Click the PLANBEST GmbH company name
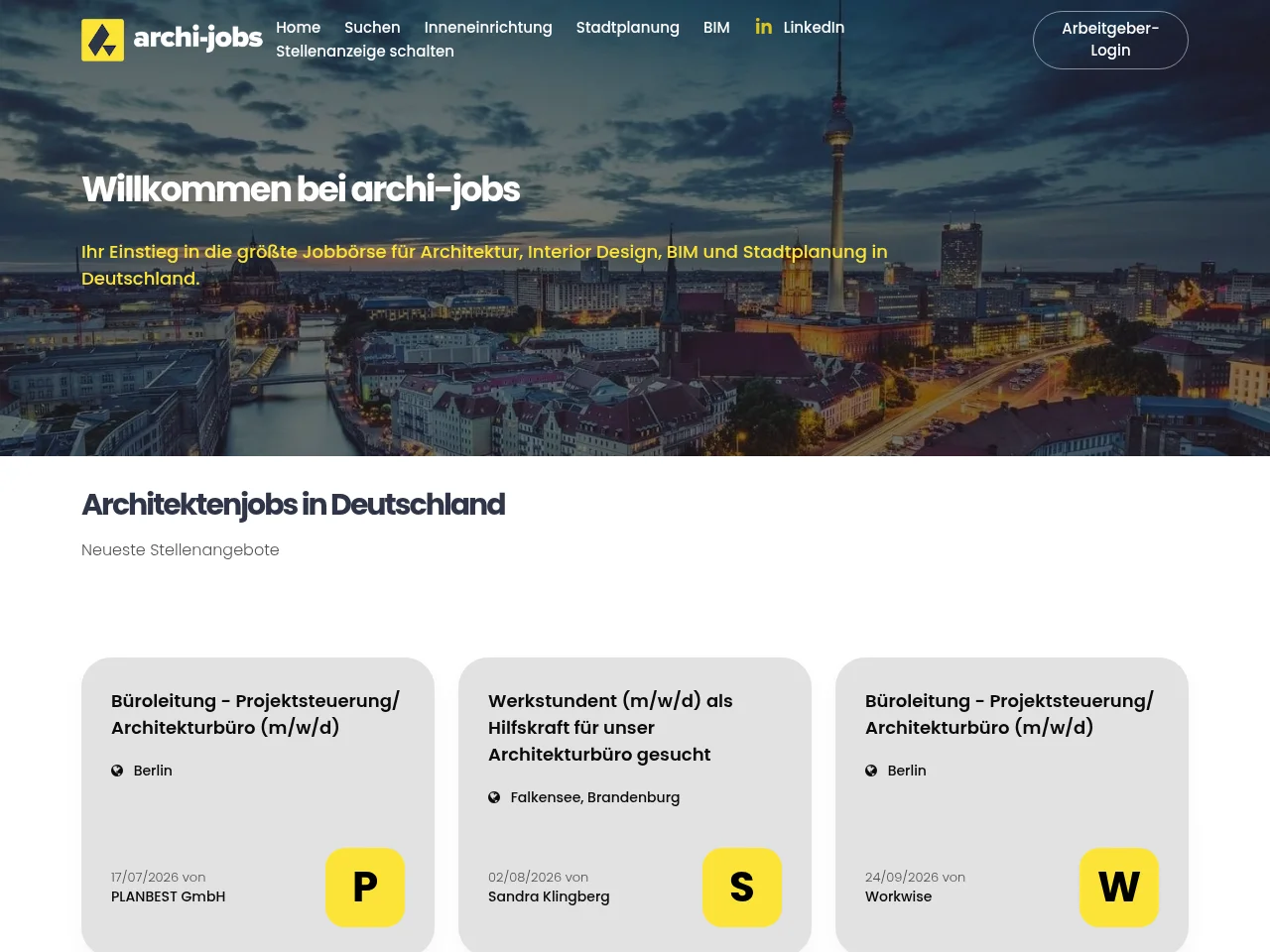The height and width of the screenshot is (952, 1270). tap(168, 896)
